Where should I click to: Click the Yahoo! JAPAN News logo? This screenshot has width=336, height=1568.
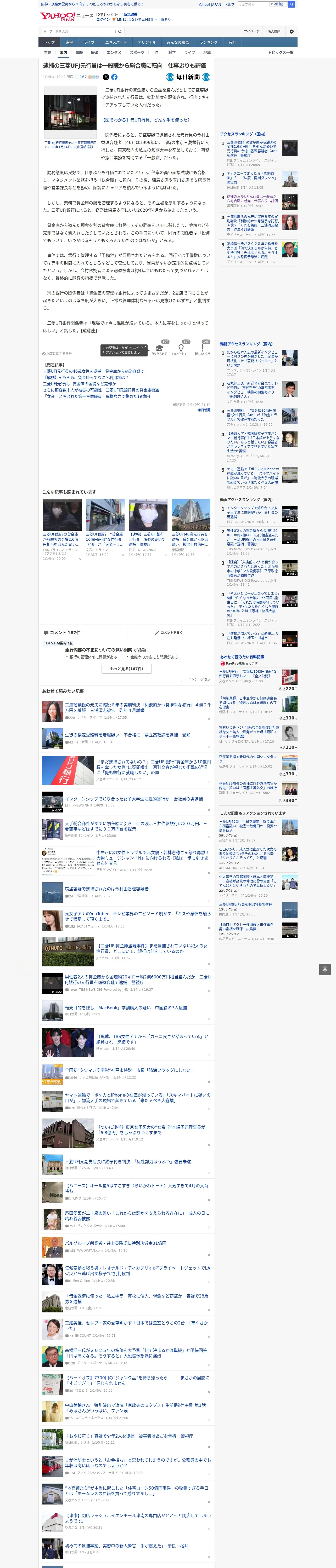click(x=66, y=16)
